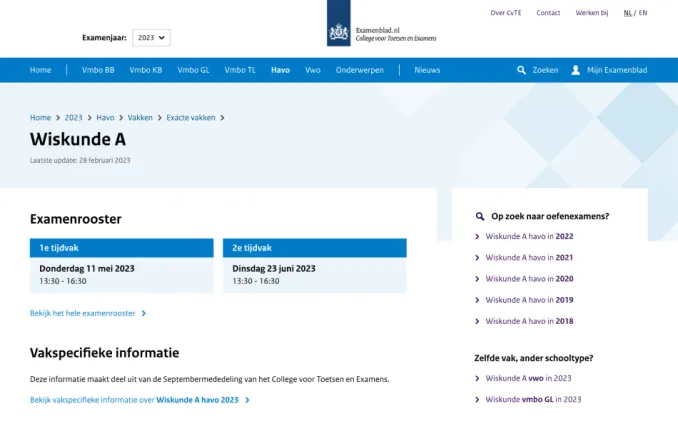Click the Mijn Examenblad user icon
This screenshot has height=424, width=678.
coord(576,70)
